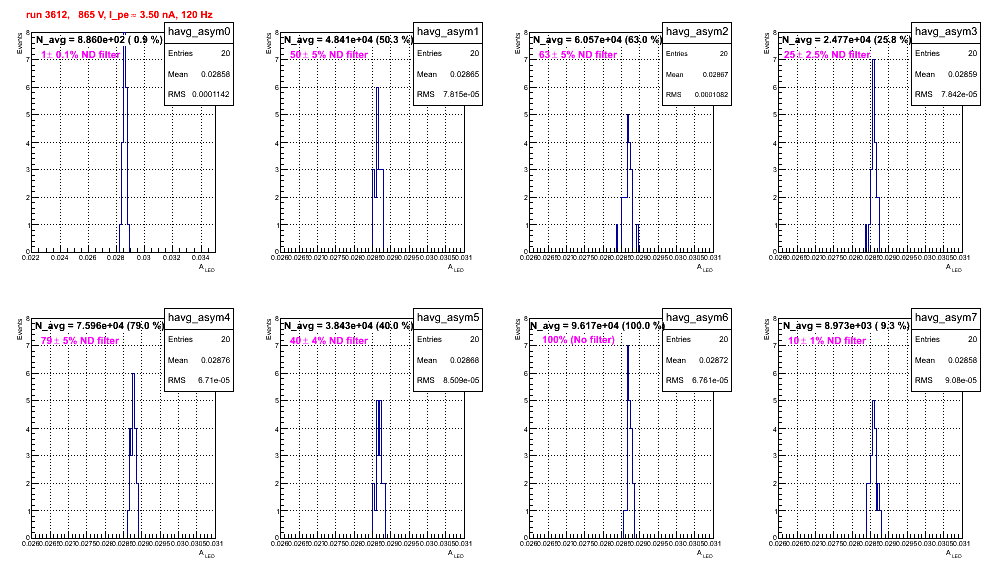Click the magenta 100% (No filter) label

point(579,340)
